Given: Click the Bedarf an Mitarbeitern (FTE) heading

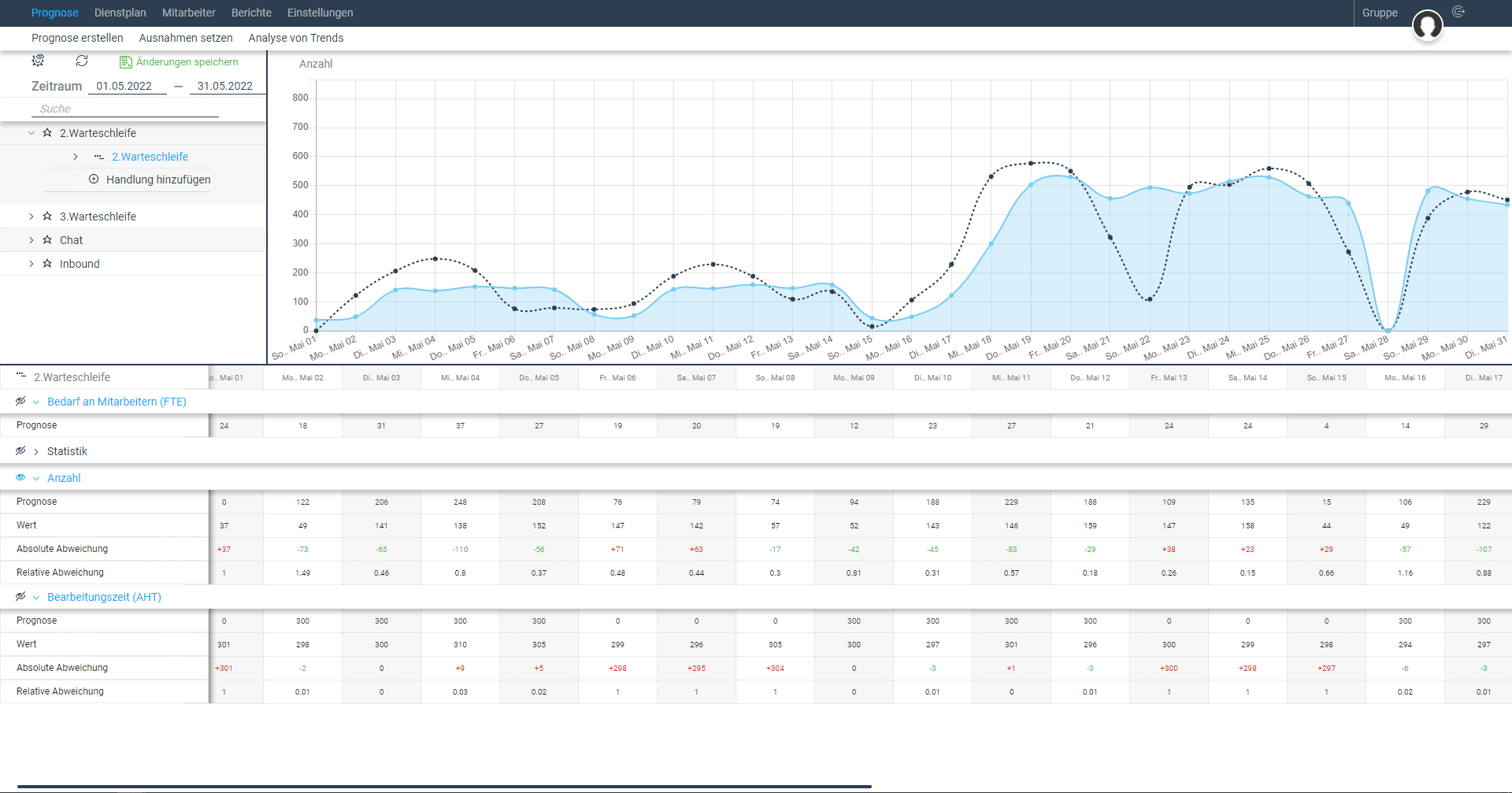Looking at the screenshot, I should 117,402.
